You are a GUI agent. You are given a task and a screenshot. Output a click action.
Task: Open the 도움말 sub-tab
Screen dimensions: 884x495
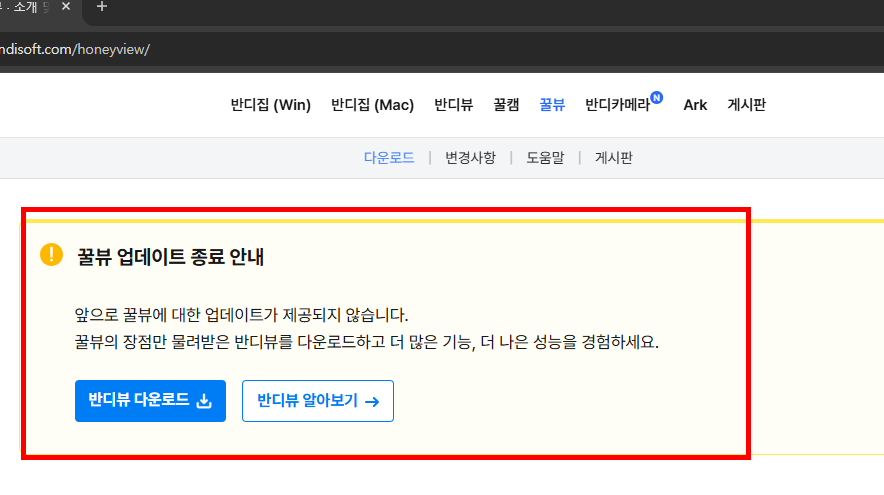[545, 158]
